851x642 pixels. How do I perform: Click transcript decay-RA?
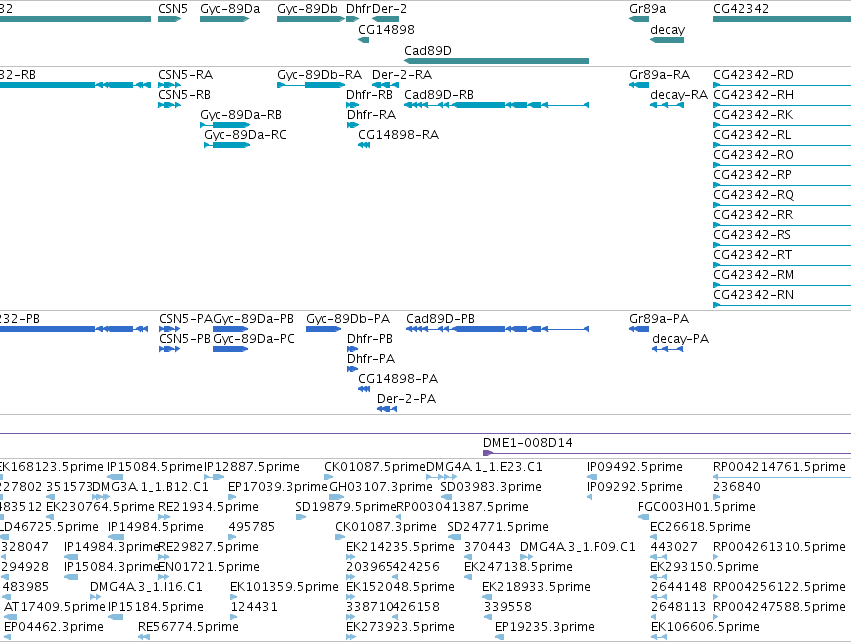pos(679,95)
